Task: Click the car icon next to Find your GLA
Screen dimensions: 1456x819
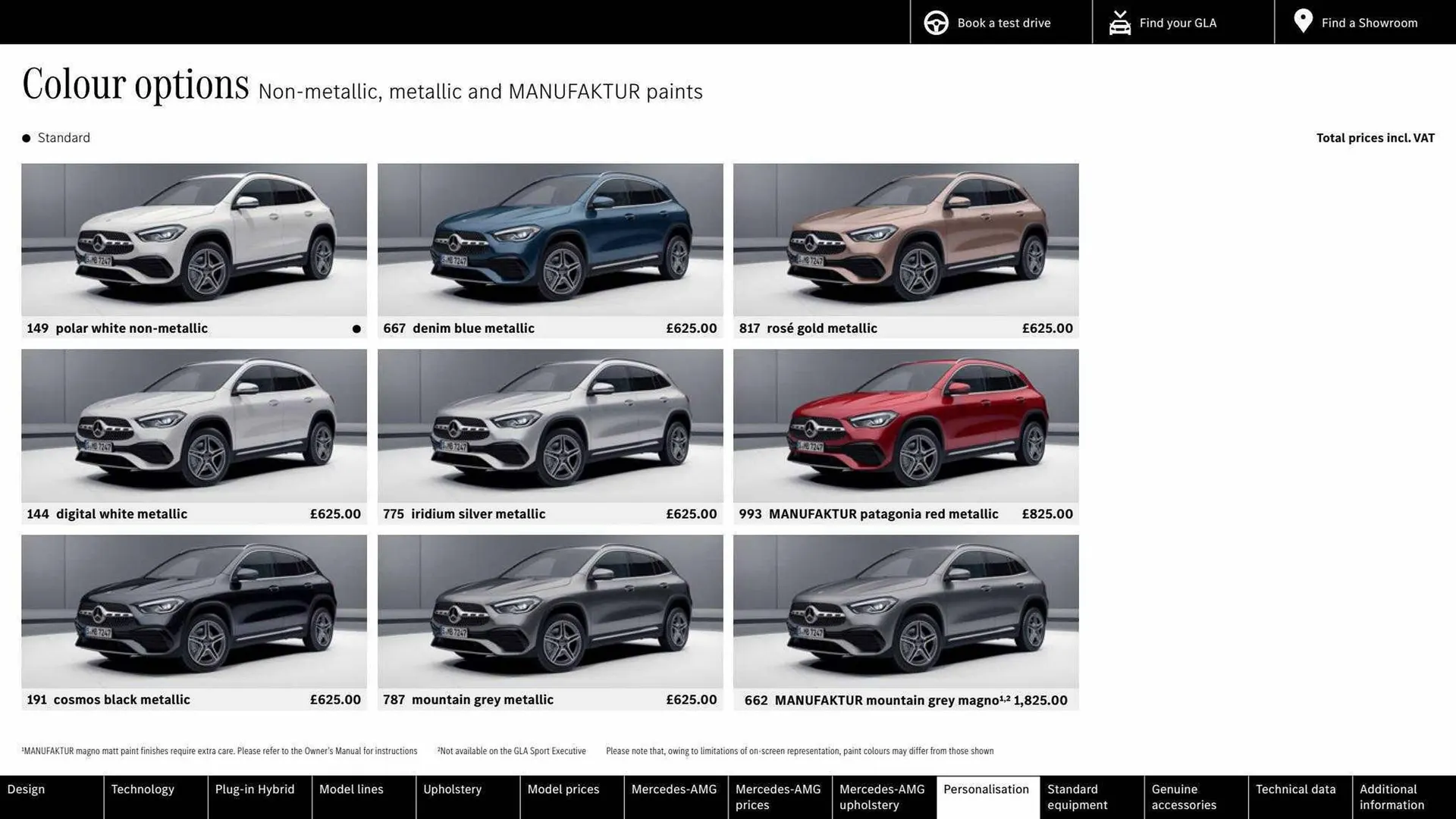Action: (1119, 22)
